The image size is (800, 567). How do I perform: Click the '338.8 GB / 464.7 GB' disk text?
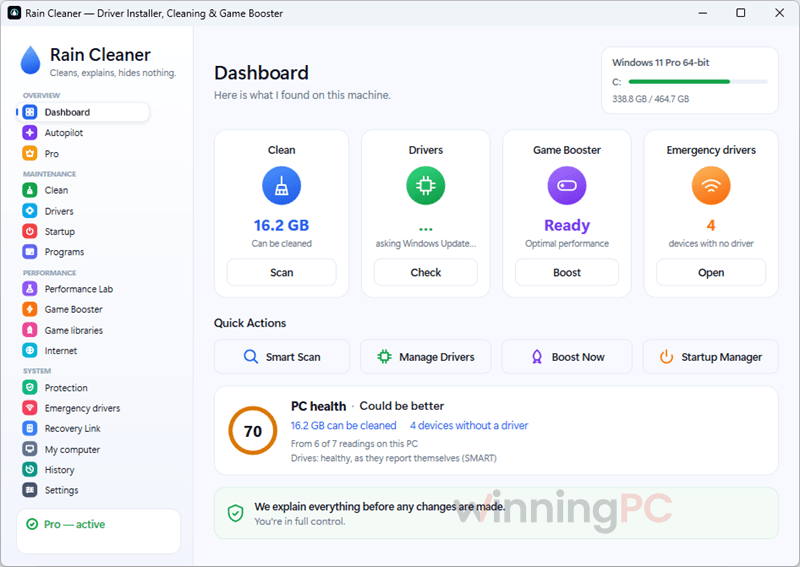(651, 99)
